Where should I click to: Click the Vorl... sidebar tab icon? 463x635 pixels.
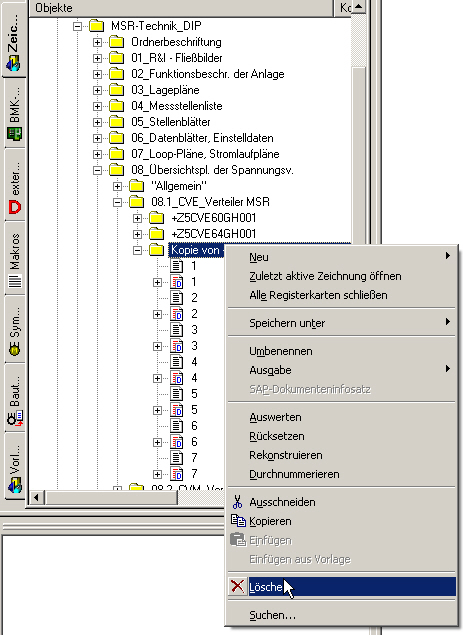[15, 485]
